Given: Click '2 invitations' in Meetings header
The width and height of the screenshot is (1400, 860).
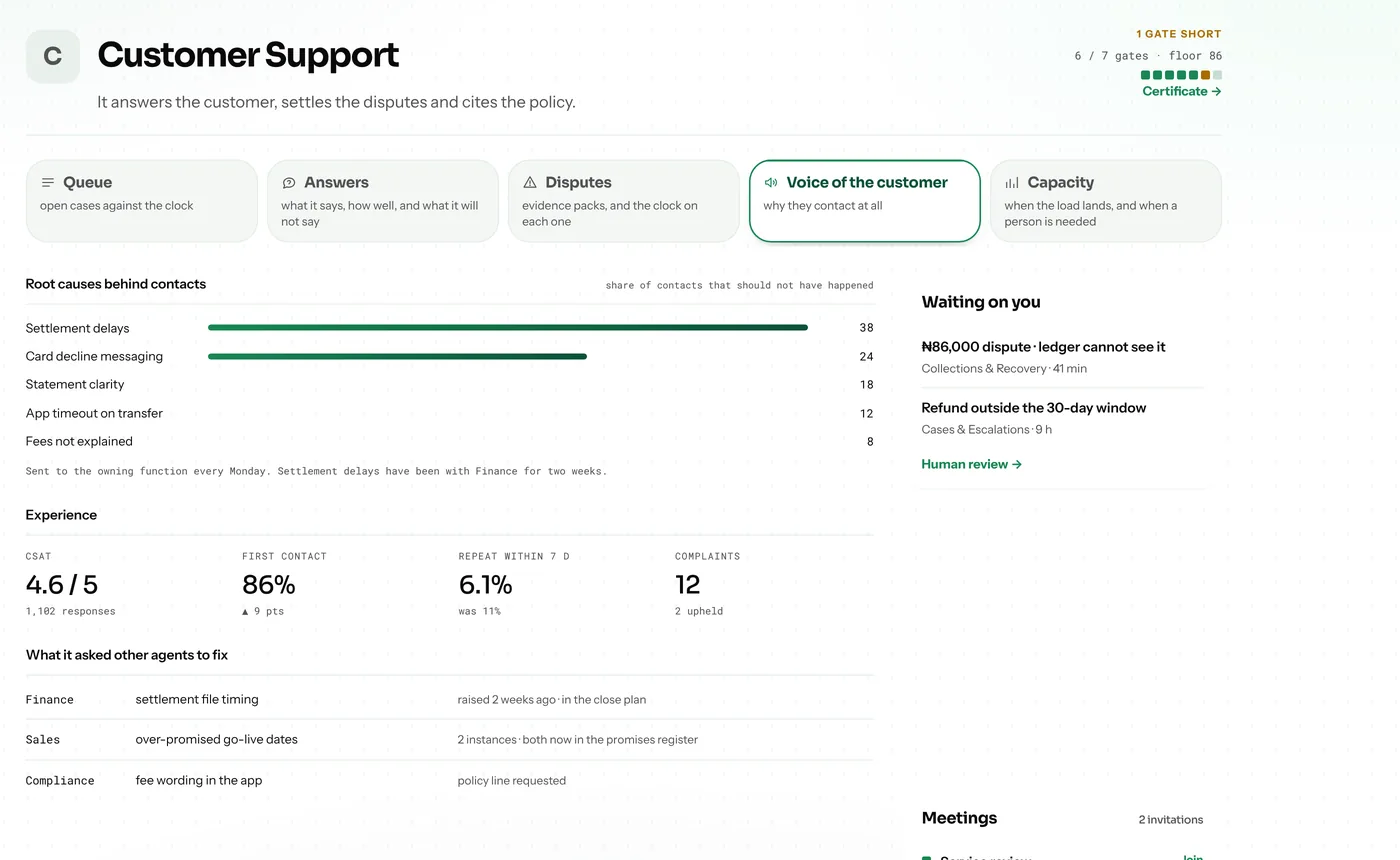Looking at the screenshot, I should coord(1171,820).
